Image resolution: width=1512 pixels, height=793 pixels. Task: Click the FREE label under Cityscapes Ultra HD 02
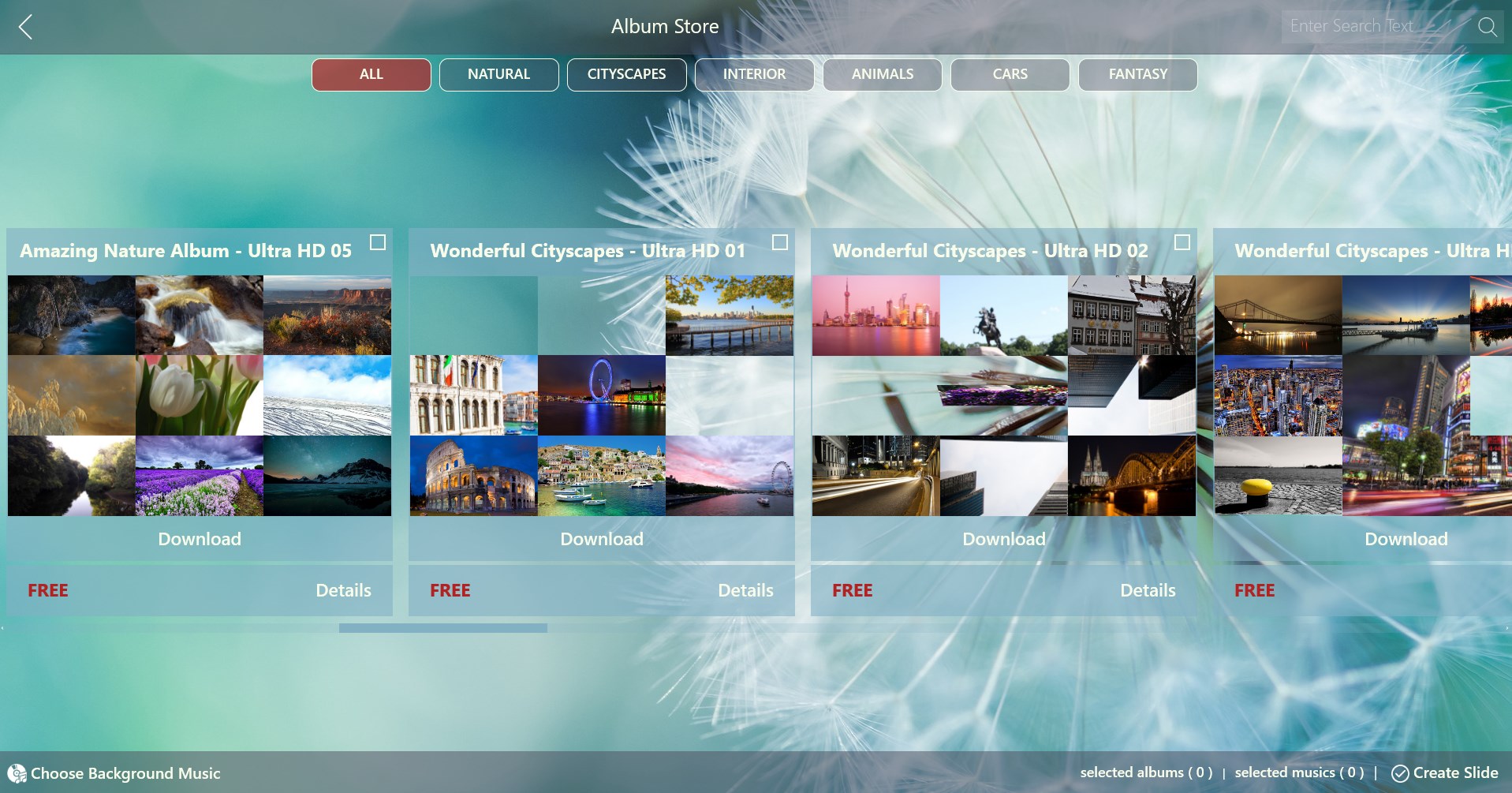pos(853,590)
